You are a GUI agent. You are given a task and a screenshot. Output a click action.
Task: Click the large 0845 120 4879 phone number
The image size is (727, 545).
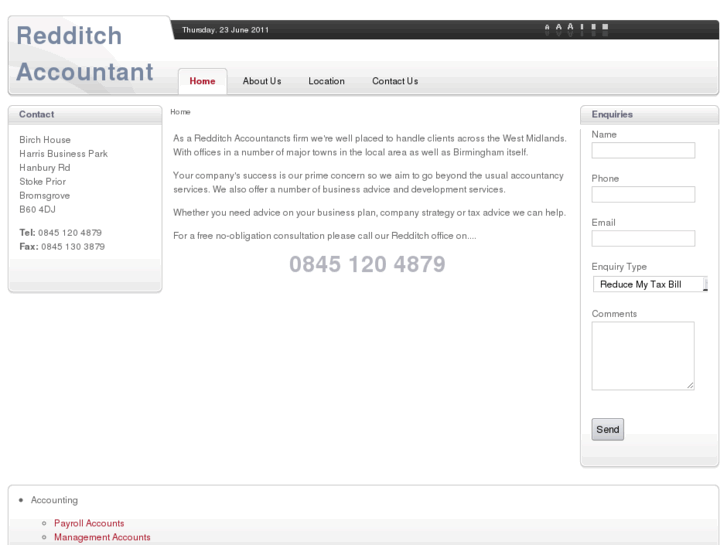pos(367,264)
